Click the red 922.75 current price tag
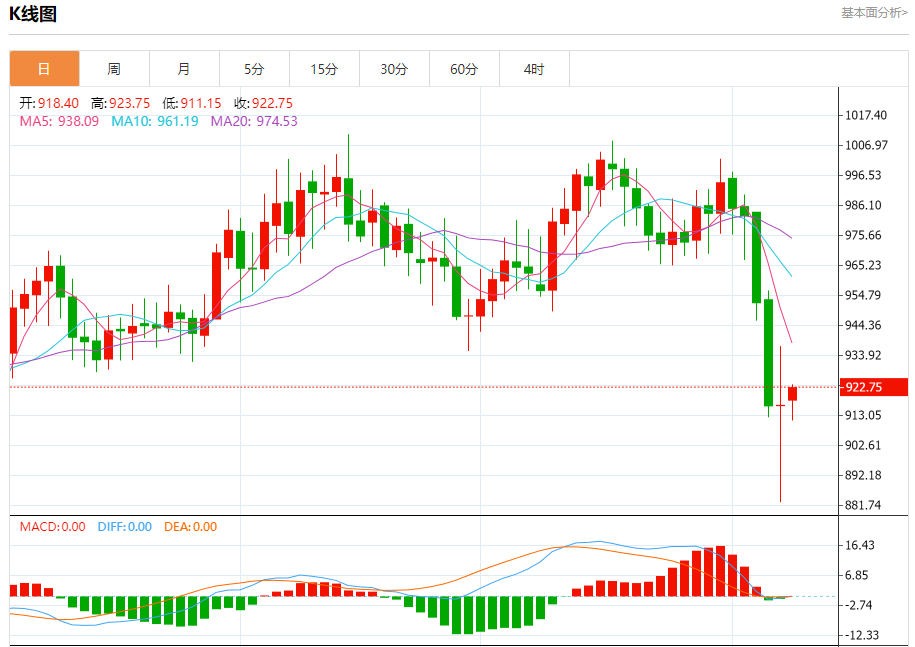 [x=874, y=387]
